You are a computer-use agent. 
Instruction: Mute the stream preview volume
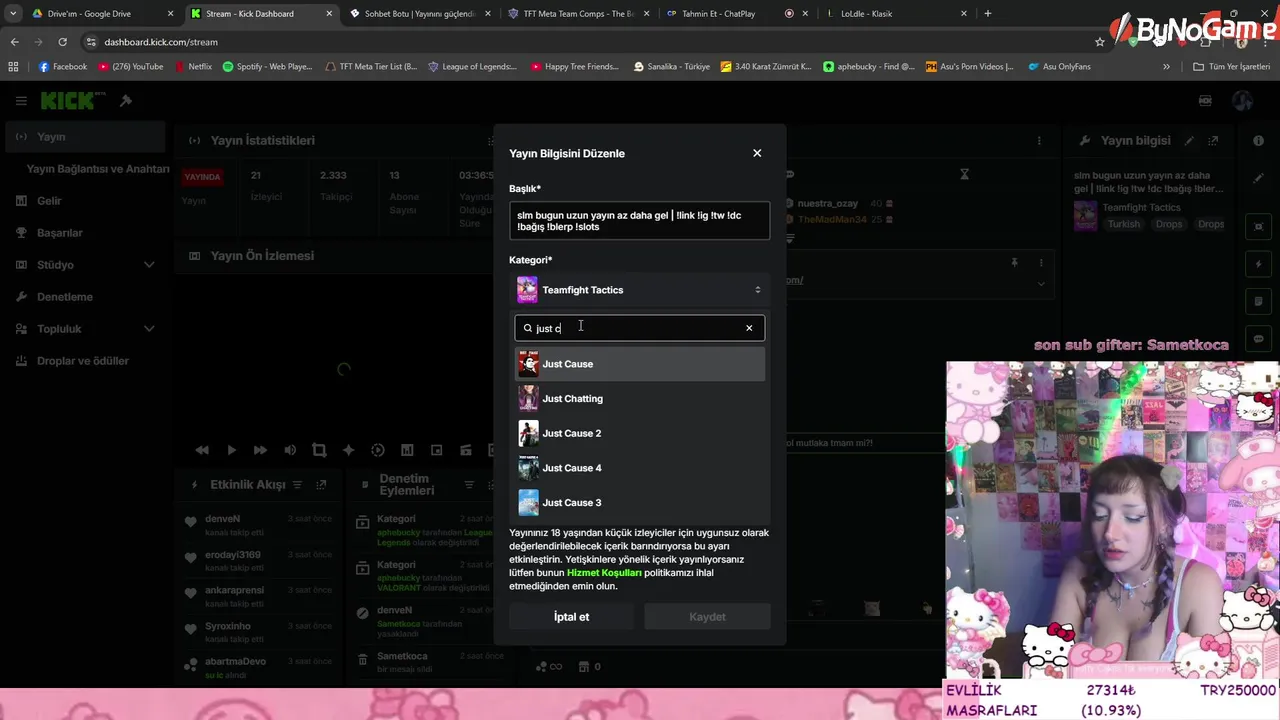[x=290, y=451]
